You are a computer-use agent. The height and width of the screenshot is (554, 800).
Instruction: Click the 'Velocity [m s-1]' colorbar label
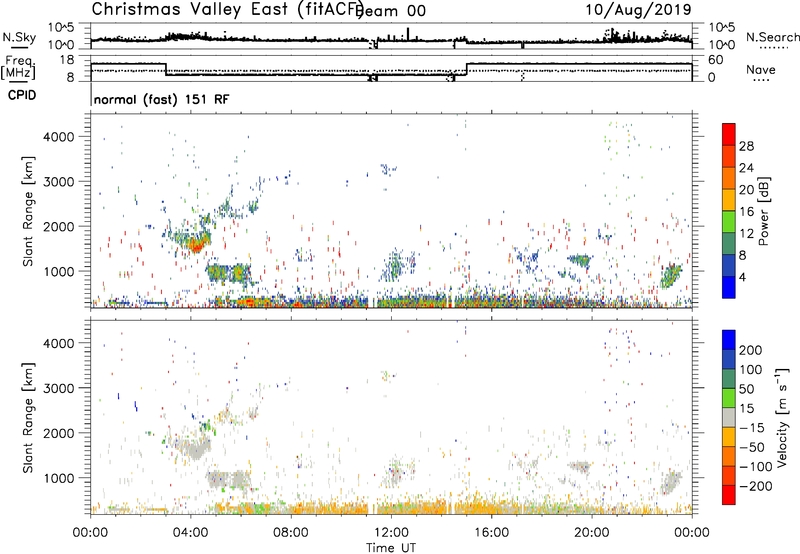[x=781, y=417]
